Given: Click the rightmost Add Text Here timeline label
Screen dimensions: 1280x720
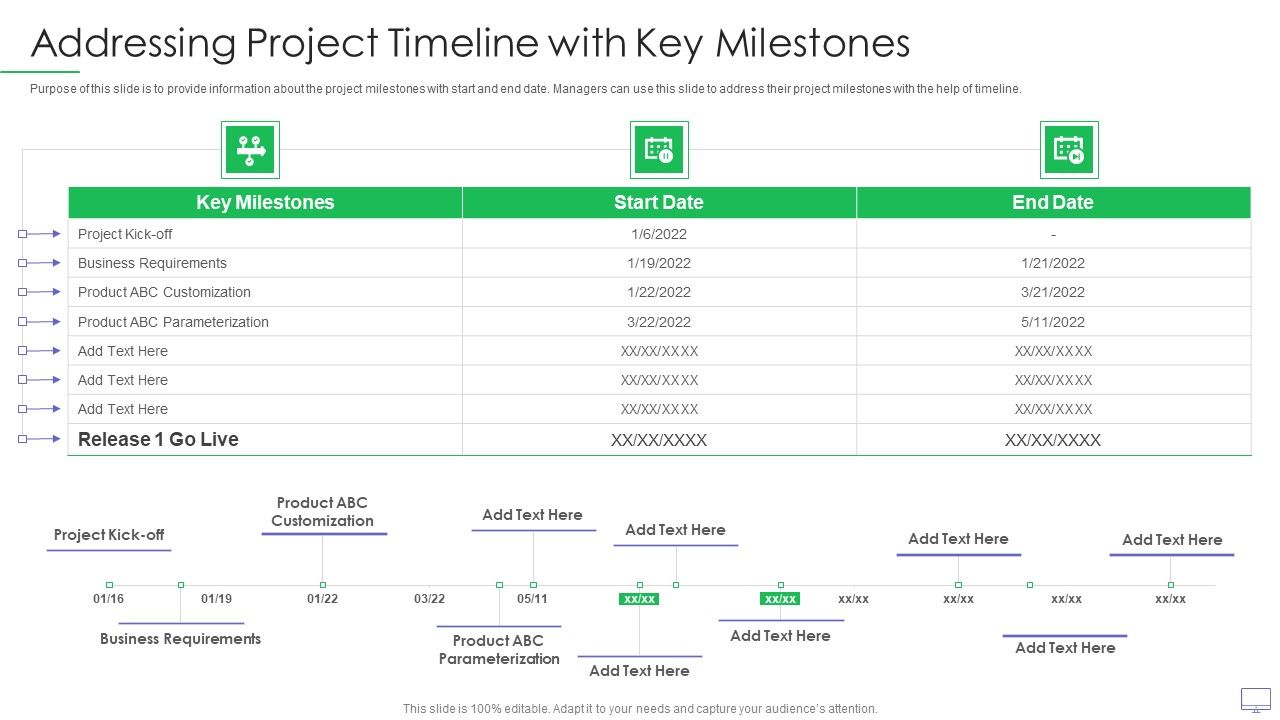Looking at the screenshot, I should pos(1172,540).
